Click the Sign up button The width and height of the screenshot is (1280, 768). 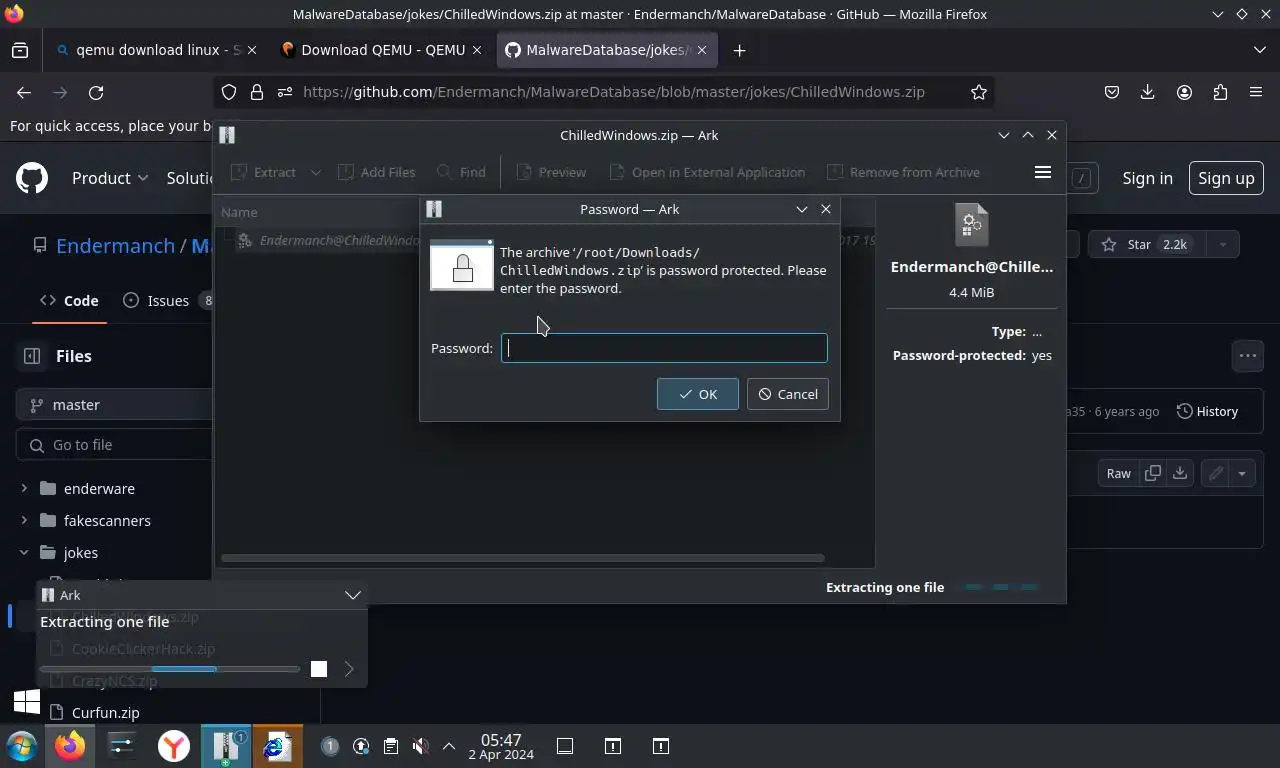pyautogui.click(x=1225, y=178)
